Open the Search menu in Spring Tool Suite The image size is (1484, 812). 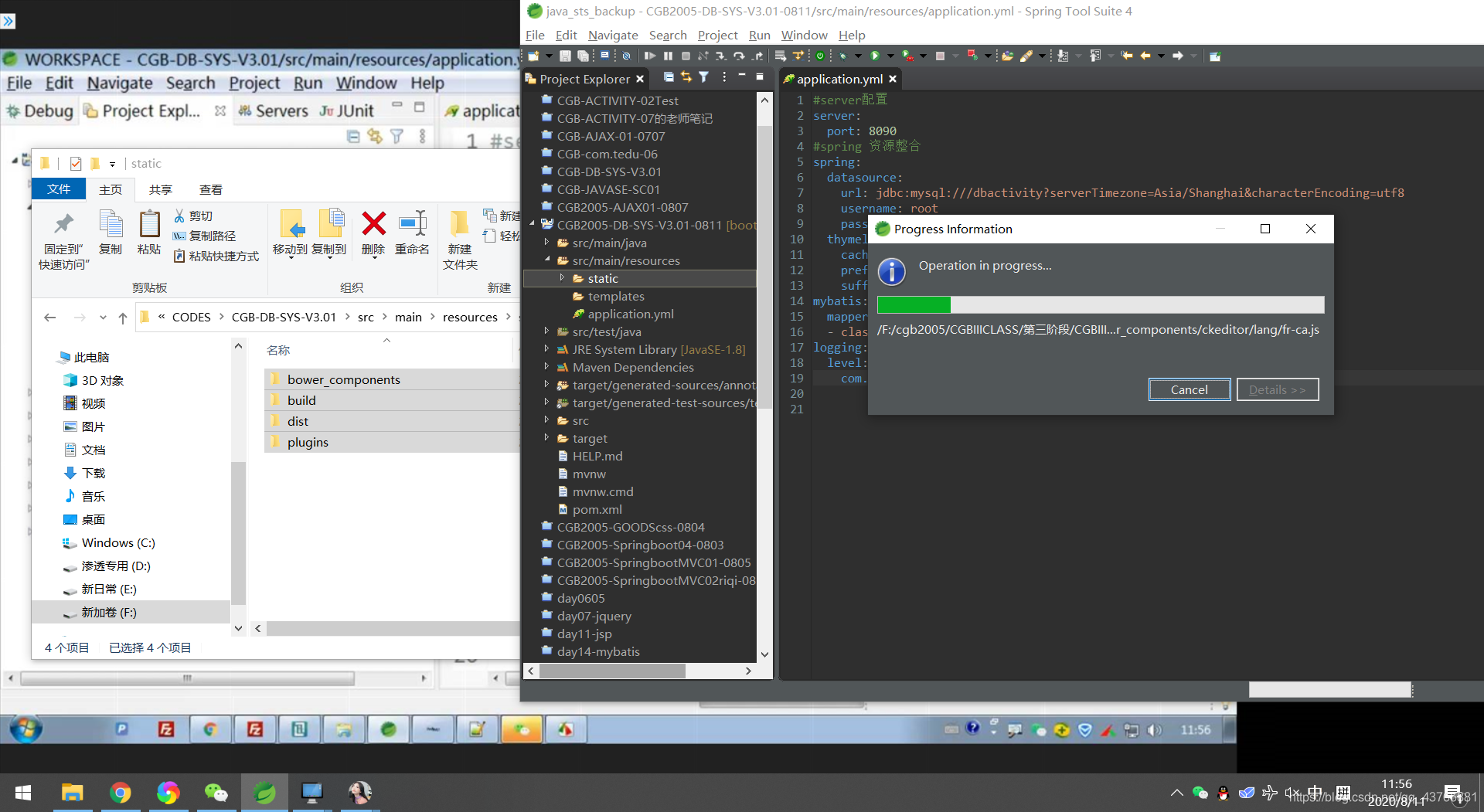click(668, 35)
